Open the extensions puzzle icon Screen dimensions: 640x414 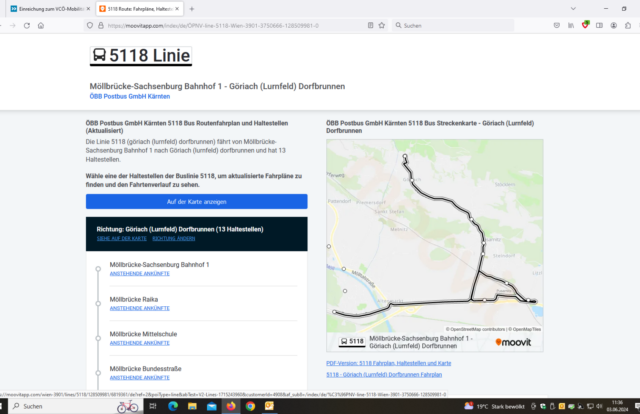[628, 25]
